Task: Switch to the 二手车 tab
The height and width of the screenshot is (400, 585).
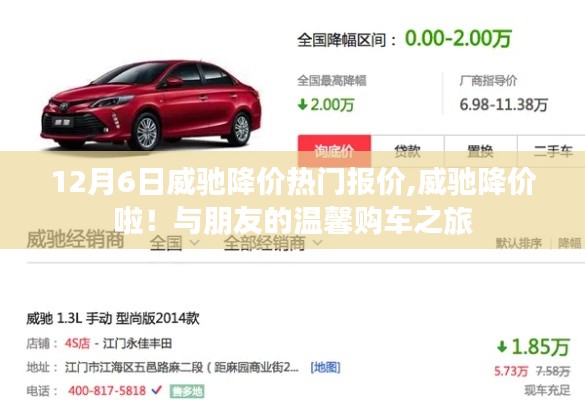Action: [553, 151]
